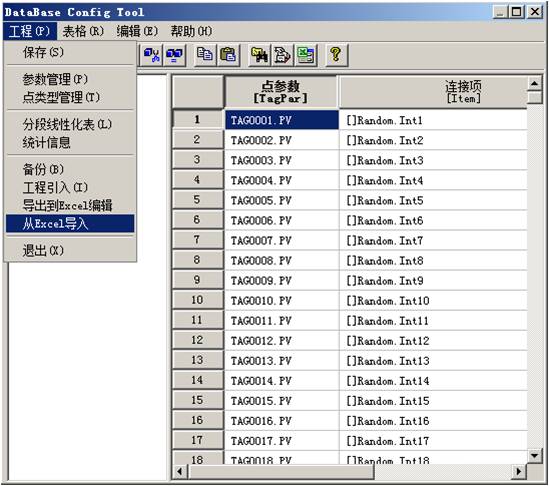Click the Paste clipboard toolbar icon
549x486 pixels.
pos(228,55)
